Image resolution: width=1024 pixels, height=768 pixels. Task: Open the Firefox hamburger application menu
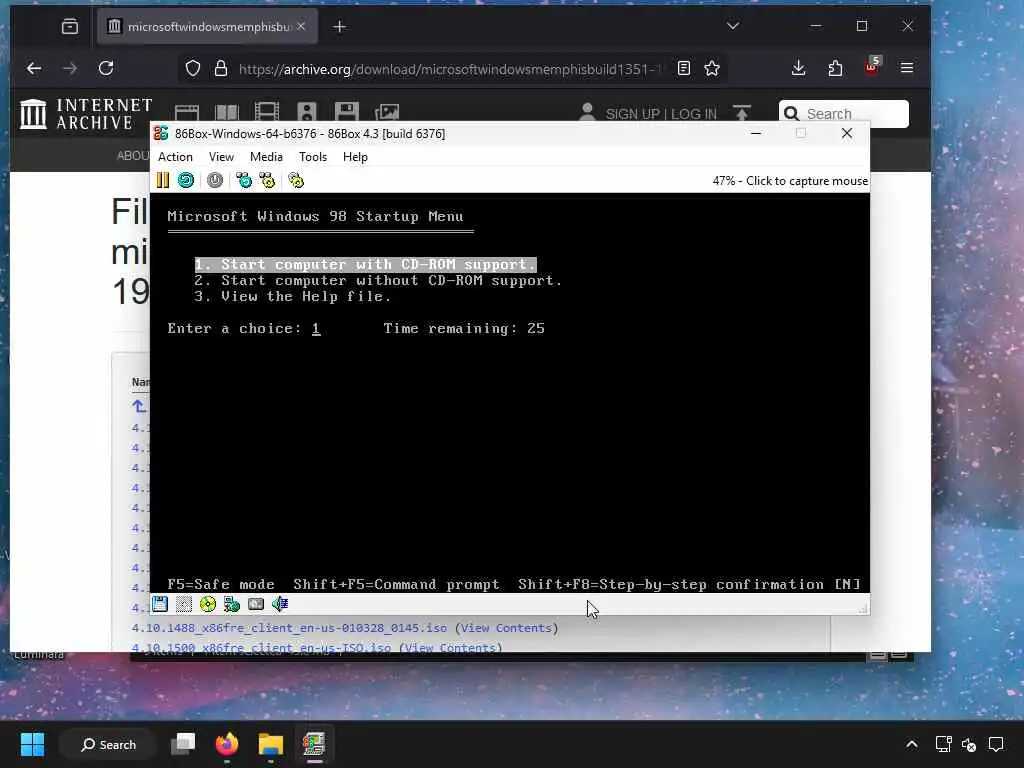[x=907, y=68]
